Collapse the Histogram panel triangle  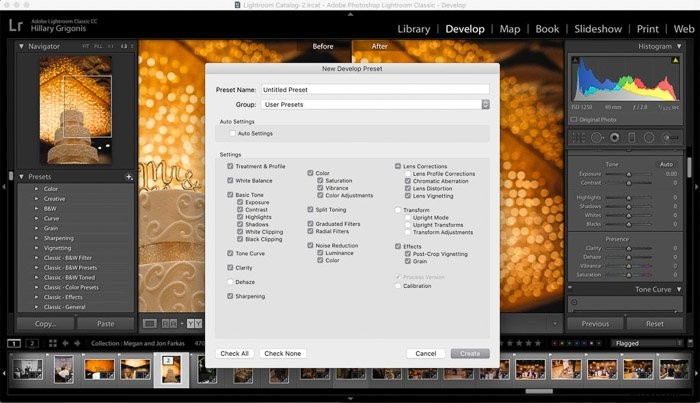(x=679, y=46)
